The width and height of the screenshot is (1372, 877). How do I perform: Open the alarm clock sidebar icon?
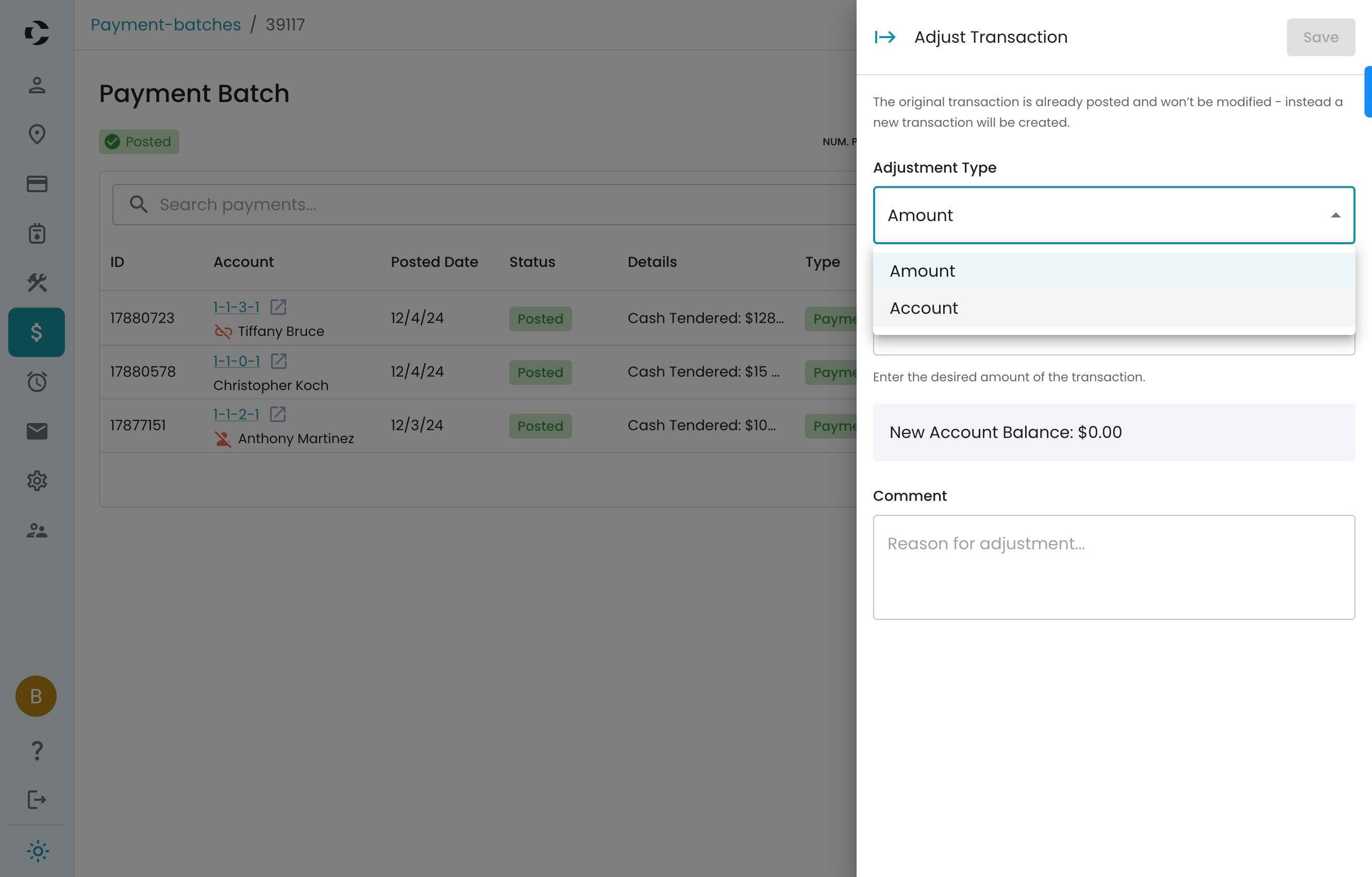(x=37, y=381)
